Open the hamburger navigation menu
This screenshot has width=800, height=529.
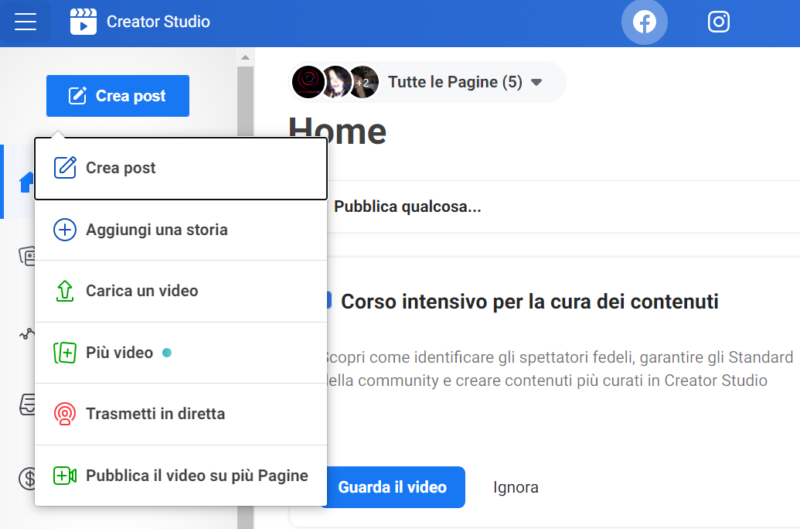25,22
